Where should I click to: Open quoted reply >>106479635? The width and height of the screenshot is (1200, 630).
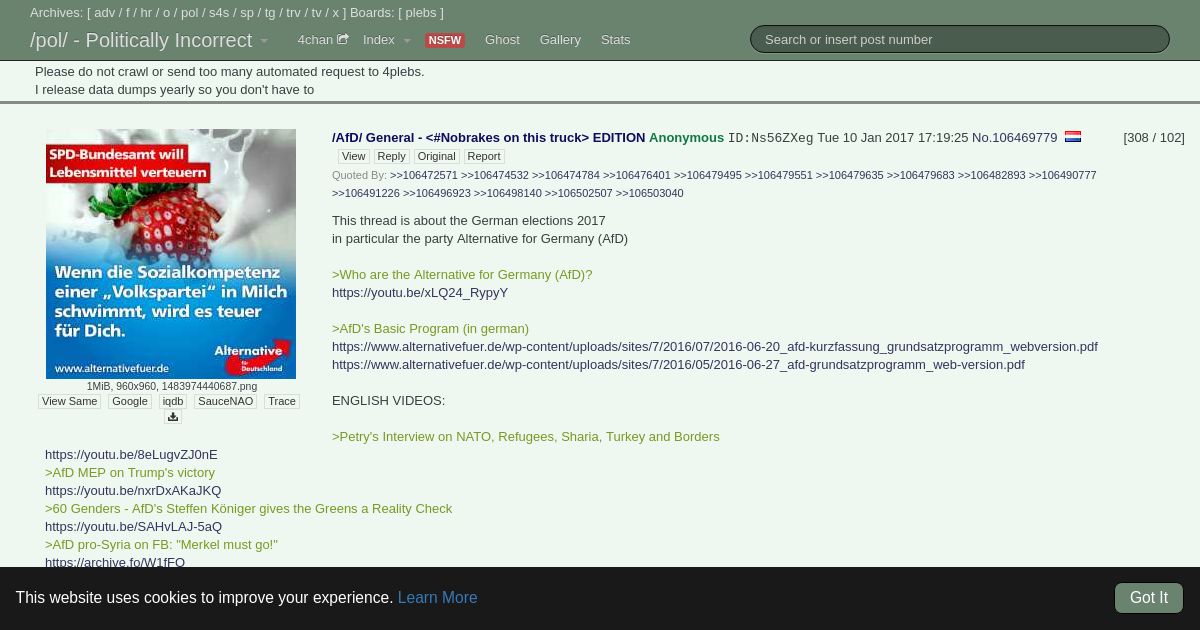[850, 175]
